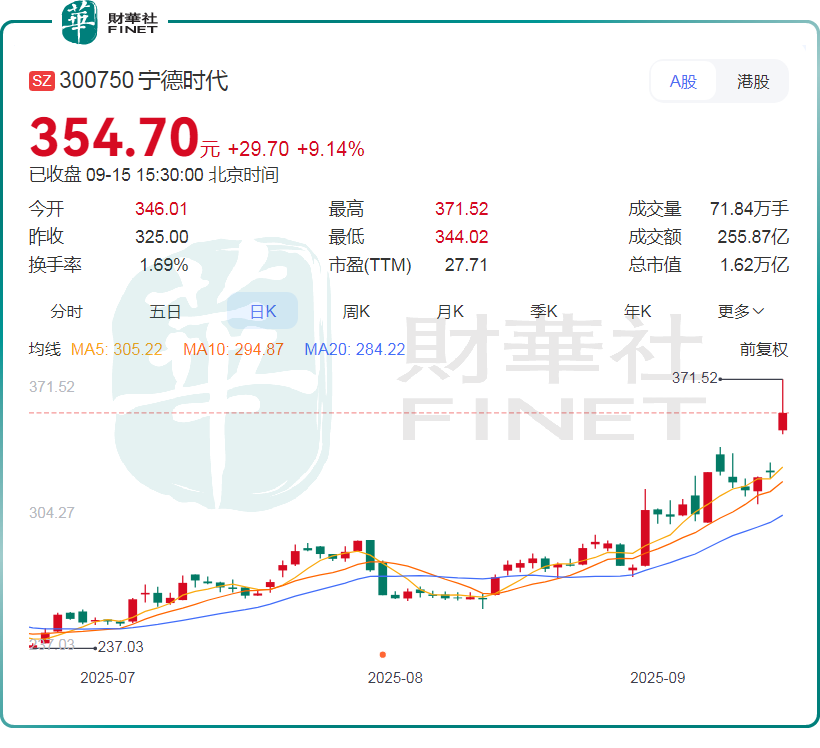Click the current price 354.70
This screenshot has width=820, height=748.
(x=114, y=137)
